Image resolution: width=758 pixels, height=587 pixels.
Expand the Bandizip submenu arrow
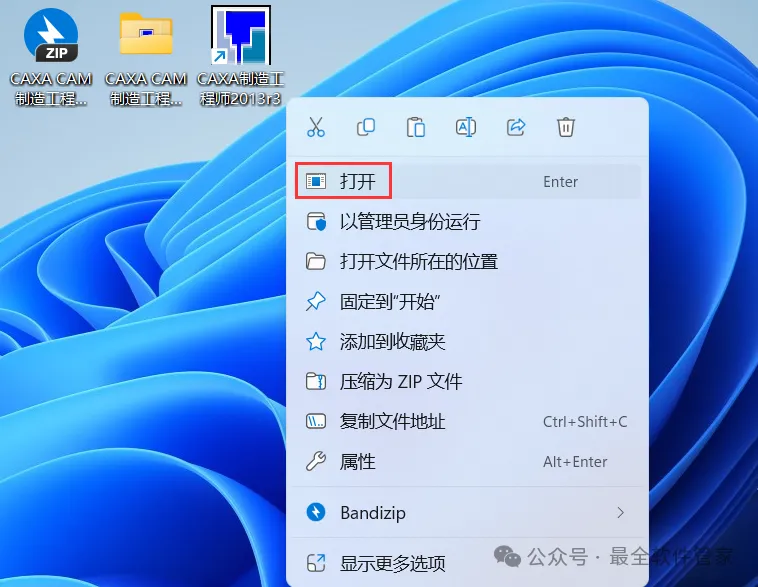pyautogui.click(x=621, y=513)
